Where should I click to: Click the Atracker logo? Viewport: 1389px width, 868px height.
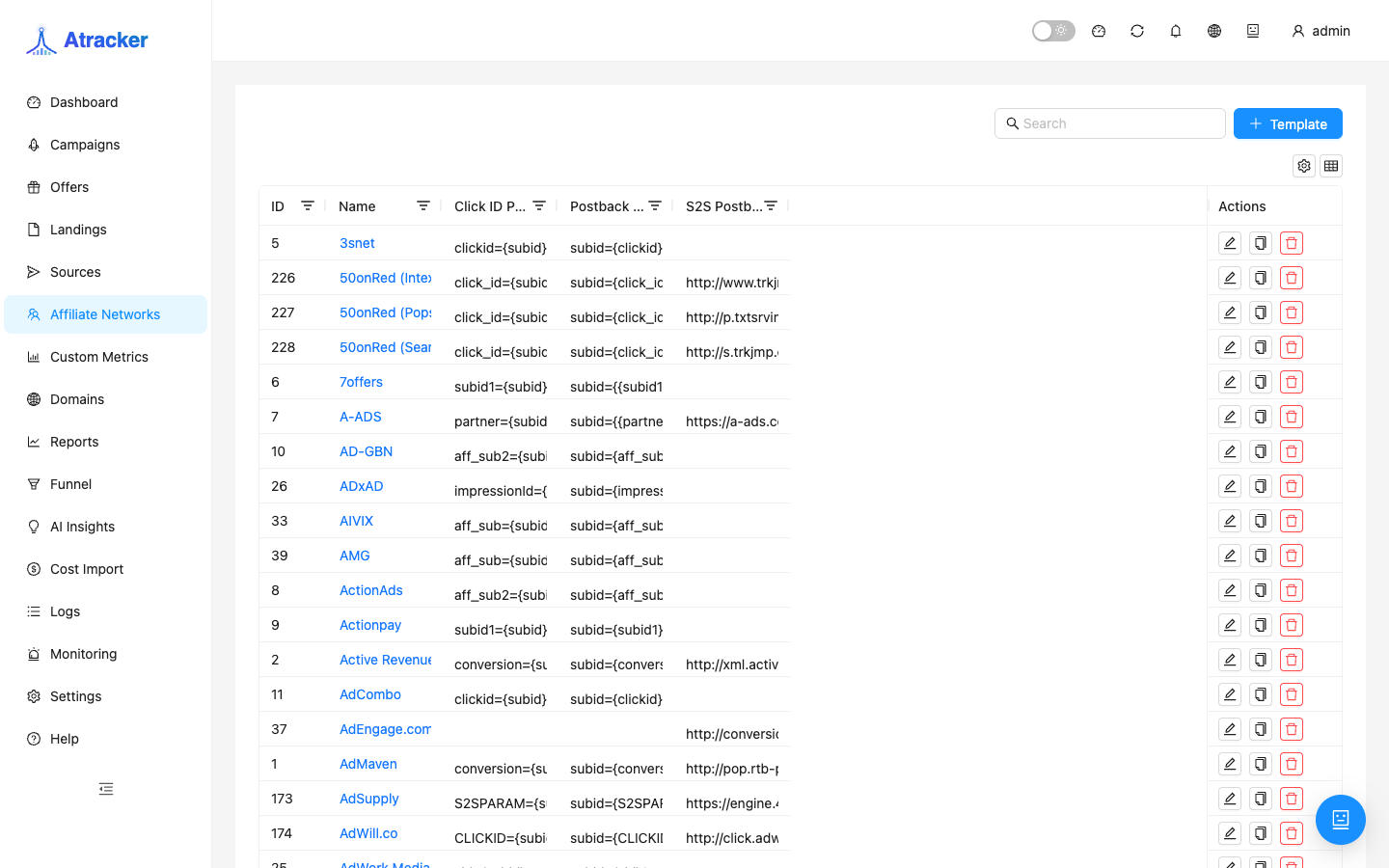point(87,40)
